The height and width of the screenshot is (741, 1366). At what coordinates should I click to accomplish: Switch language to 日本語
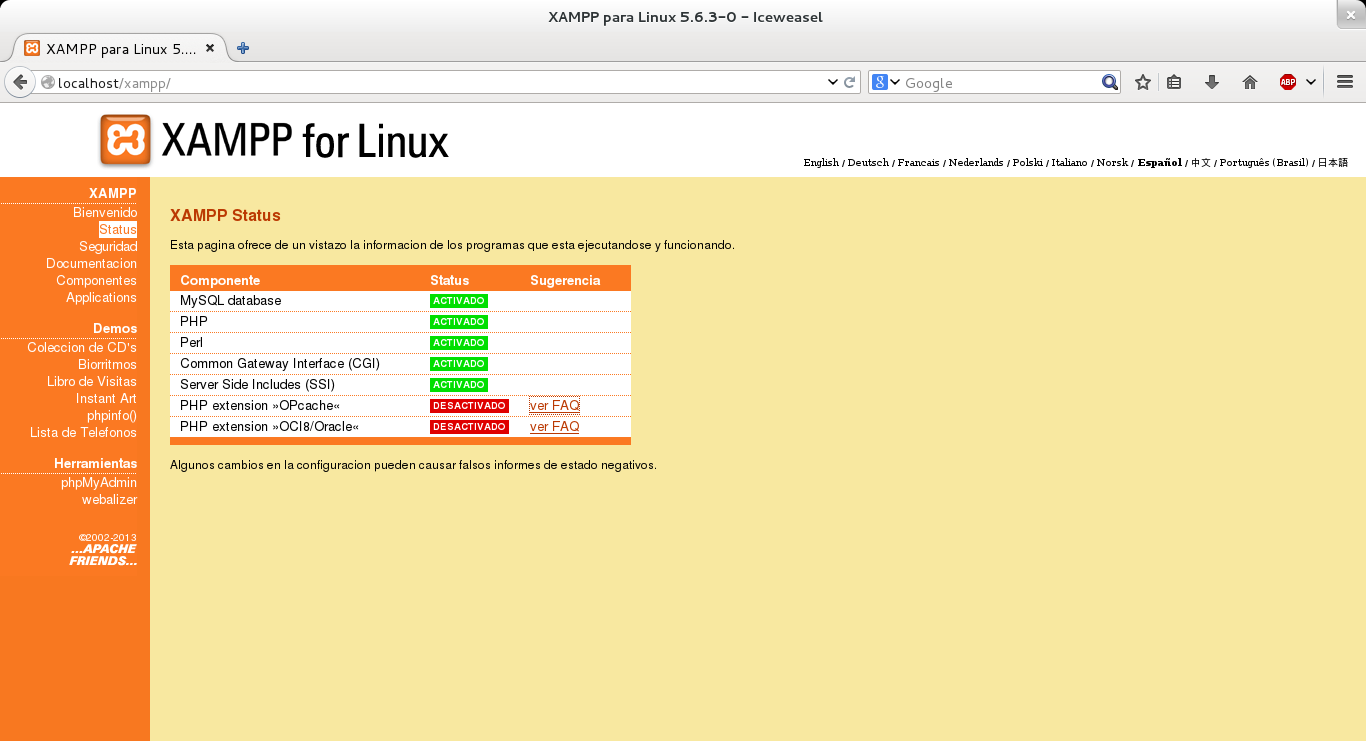(1332, 162)
